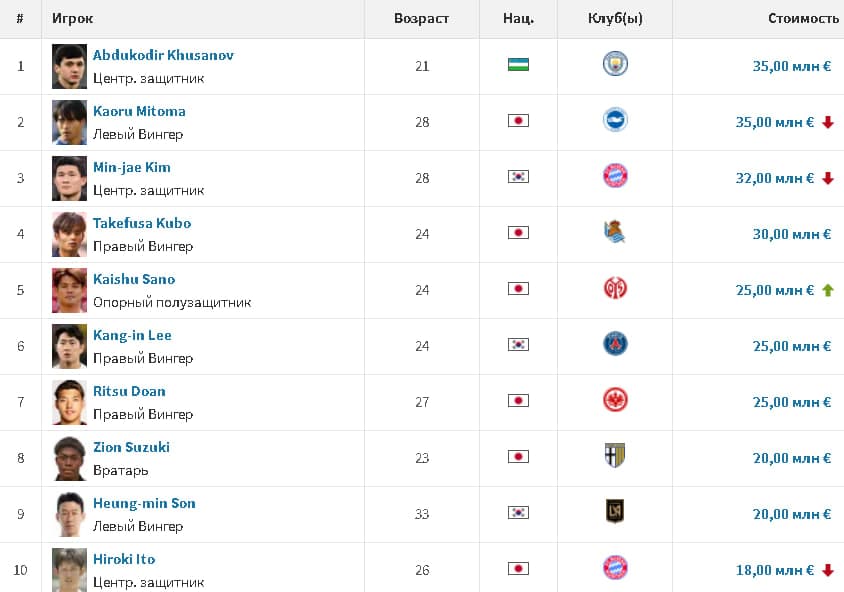Sort table by Возраст column header
The height and width of the screenshot is (592, 844).
coord(421,19)
